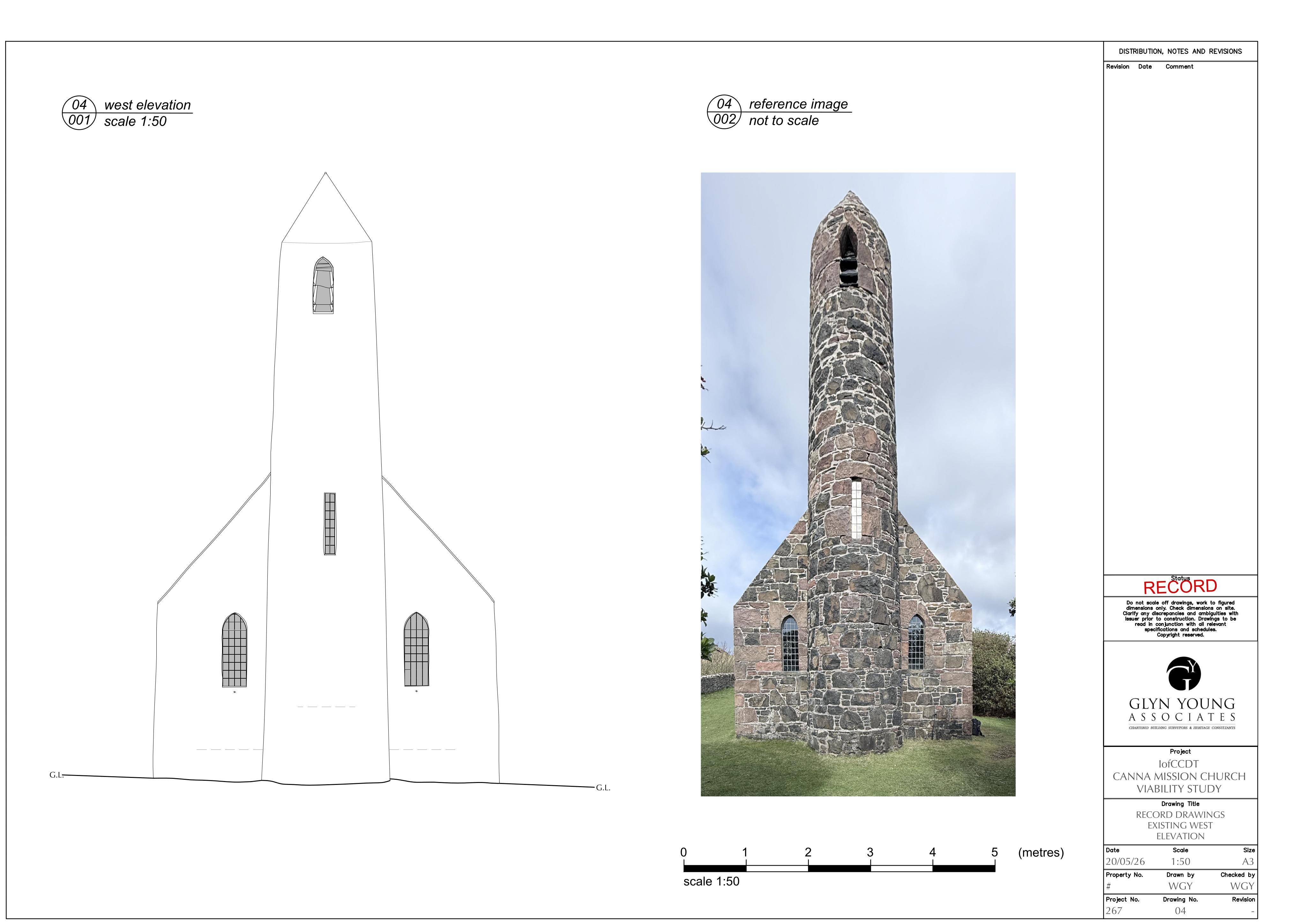Screen dimensions: 1307x924
Task: Click the 'CANNA MISSION CHURCH' project text
Action: [1179, 777]
